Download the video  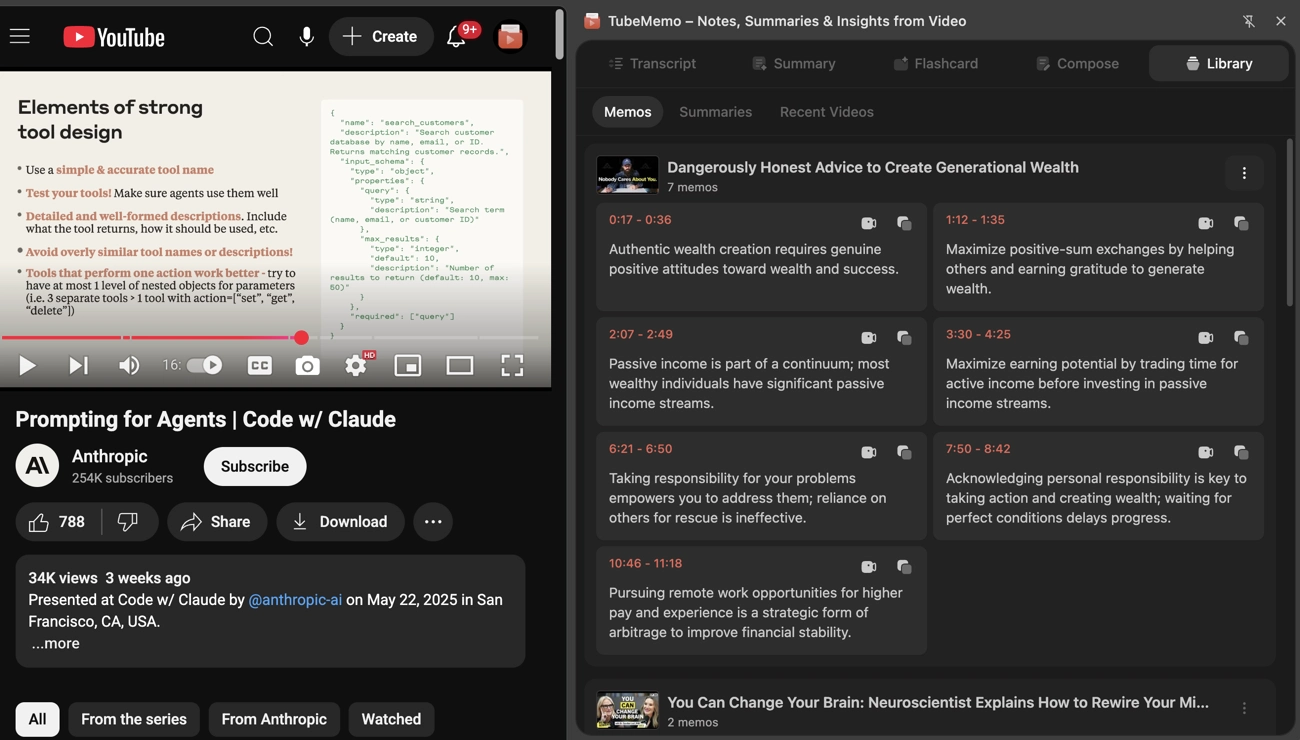(x=340, y=522)
